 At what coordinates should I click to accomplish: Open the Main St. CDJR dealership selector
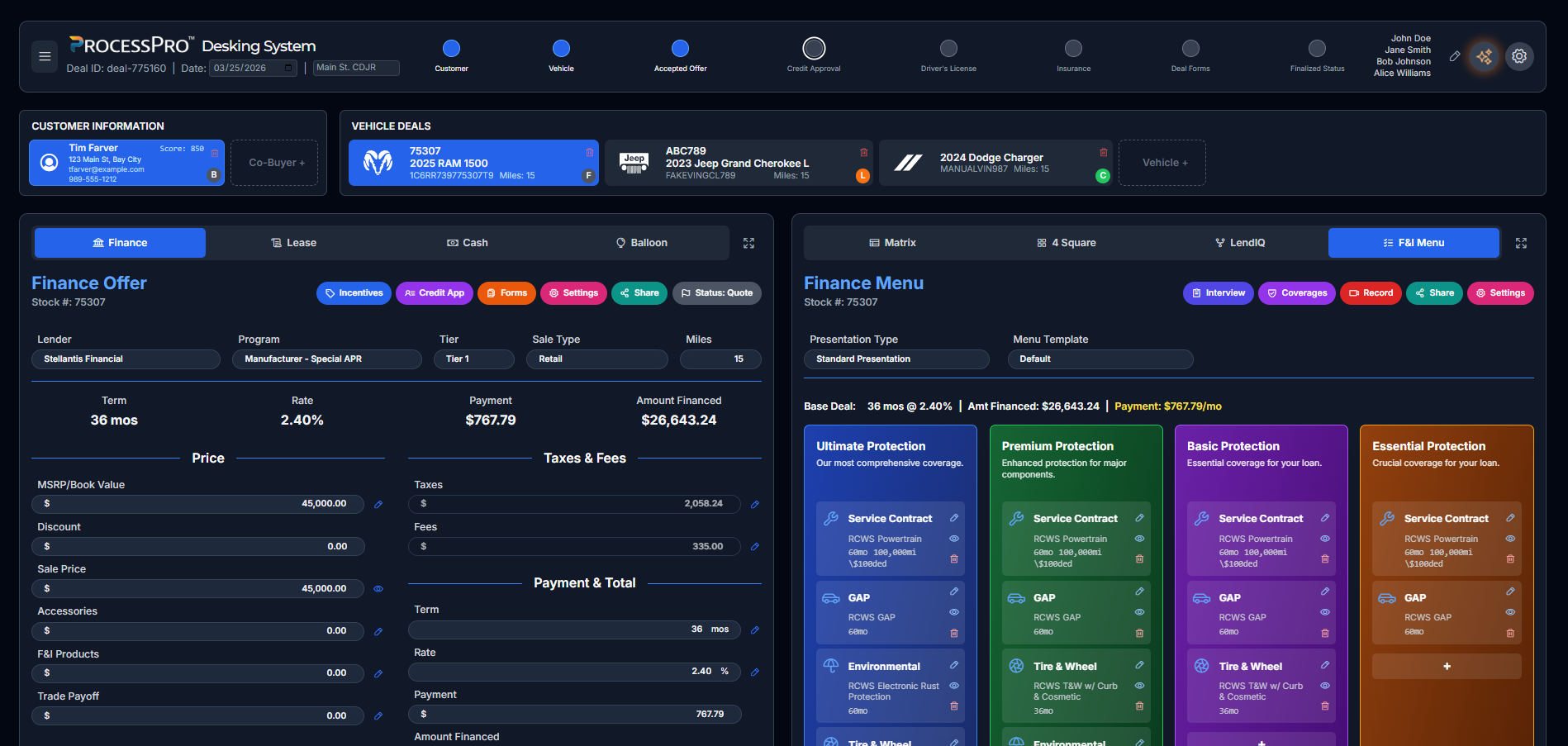pos(356,68)
